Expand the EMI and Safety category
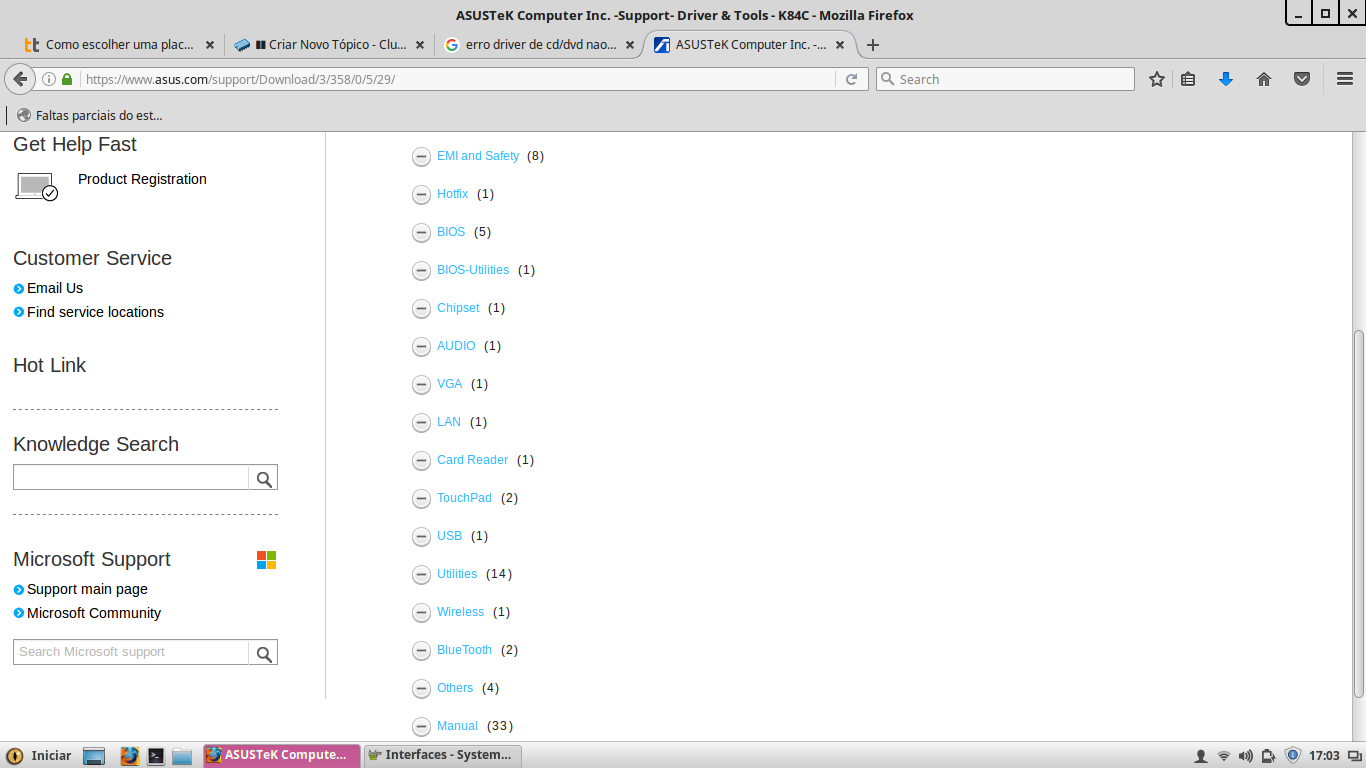1366x768 pixels. click(421, 156)
